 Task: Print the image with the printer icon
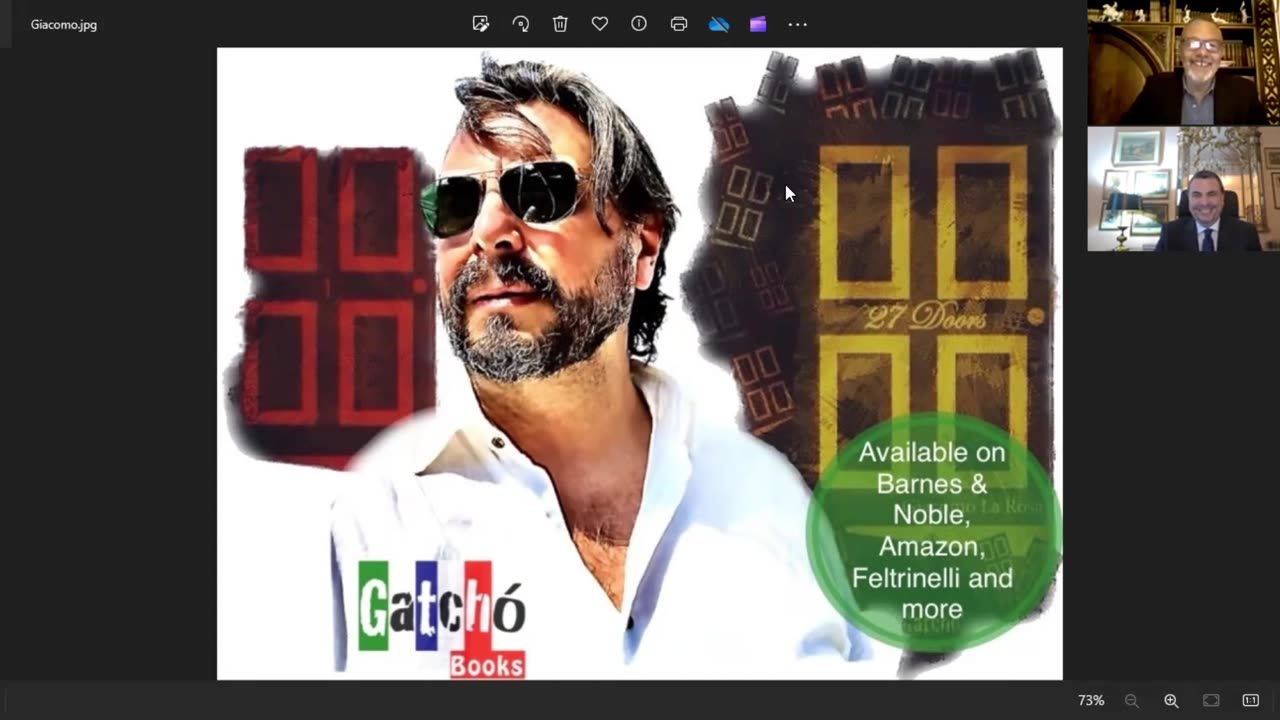[679, 24]
